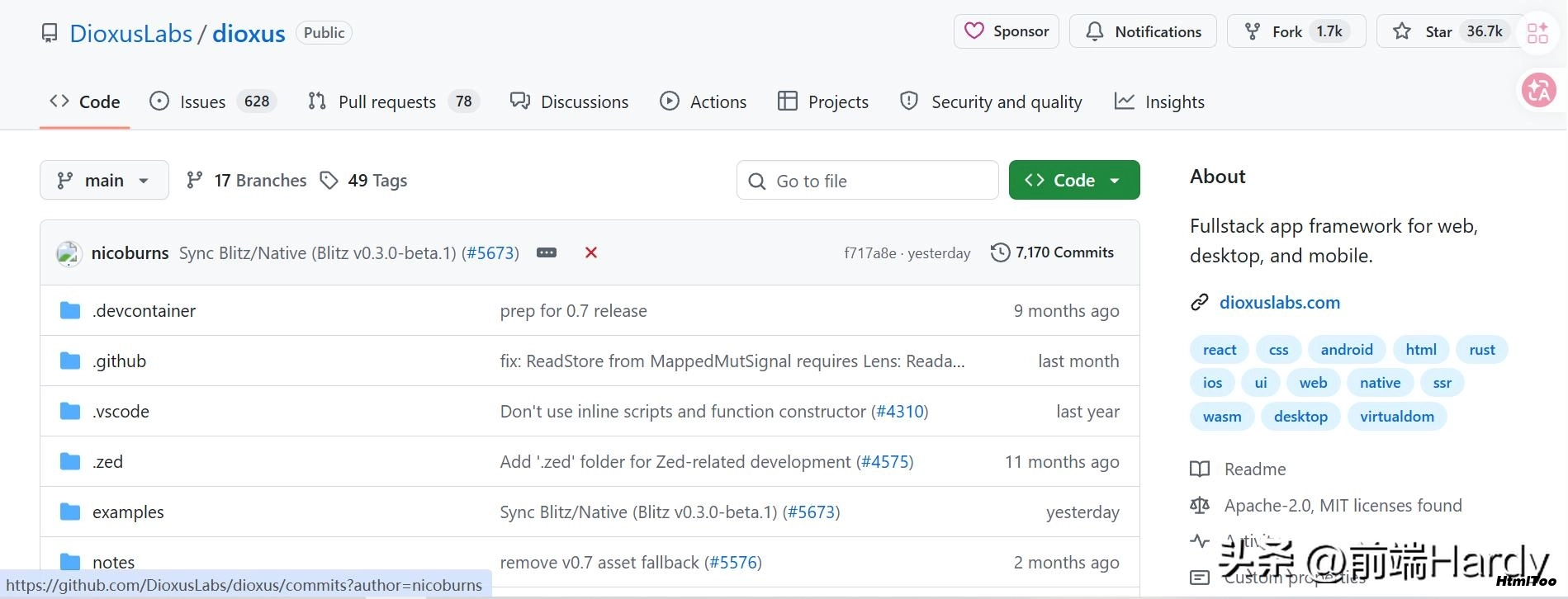
Task: Select the ui topic tag
Action: coord(1261,383)
